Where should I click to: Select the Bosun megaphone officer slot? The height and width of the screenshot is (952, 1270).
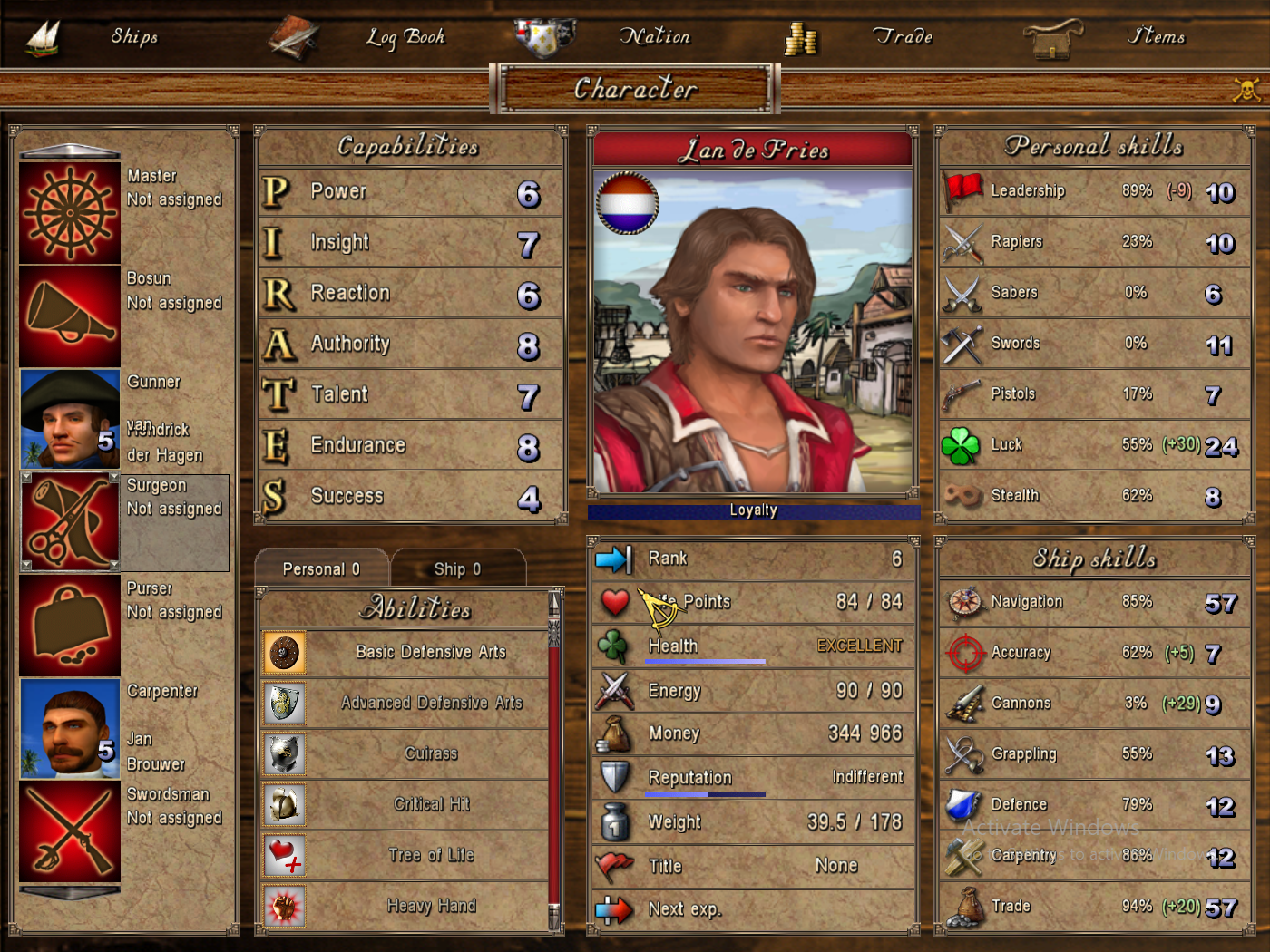coord(70,316)
